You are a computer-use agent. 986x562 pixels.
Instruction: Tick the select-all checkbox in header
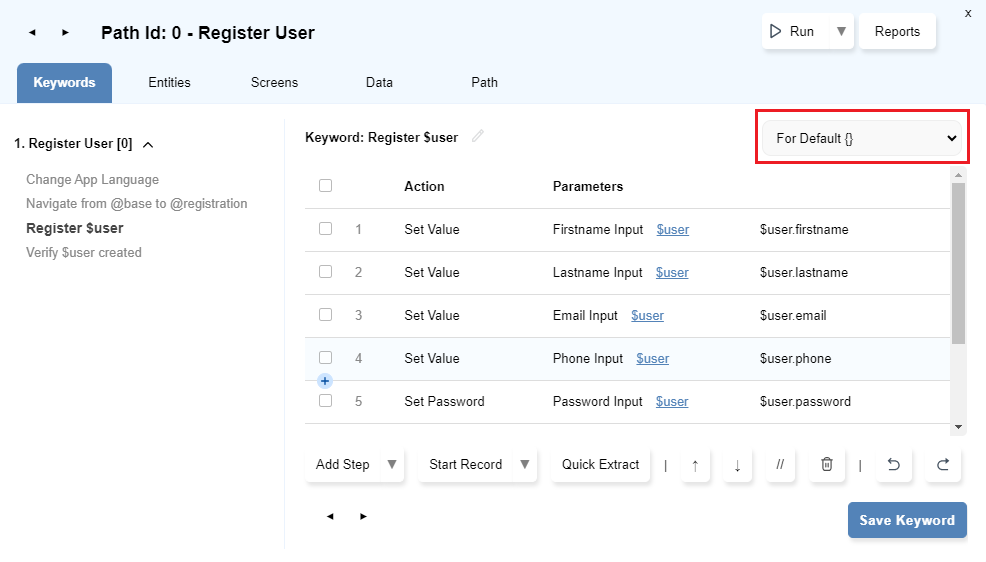[x=325, y=186]
